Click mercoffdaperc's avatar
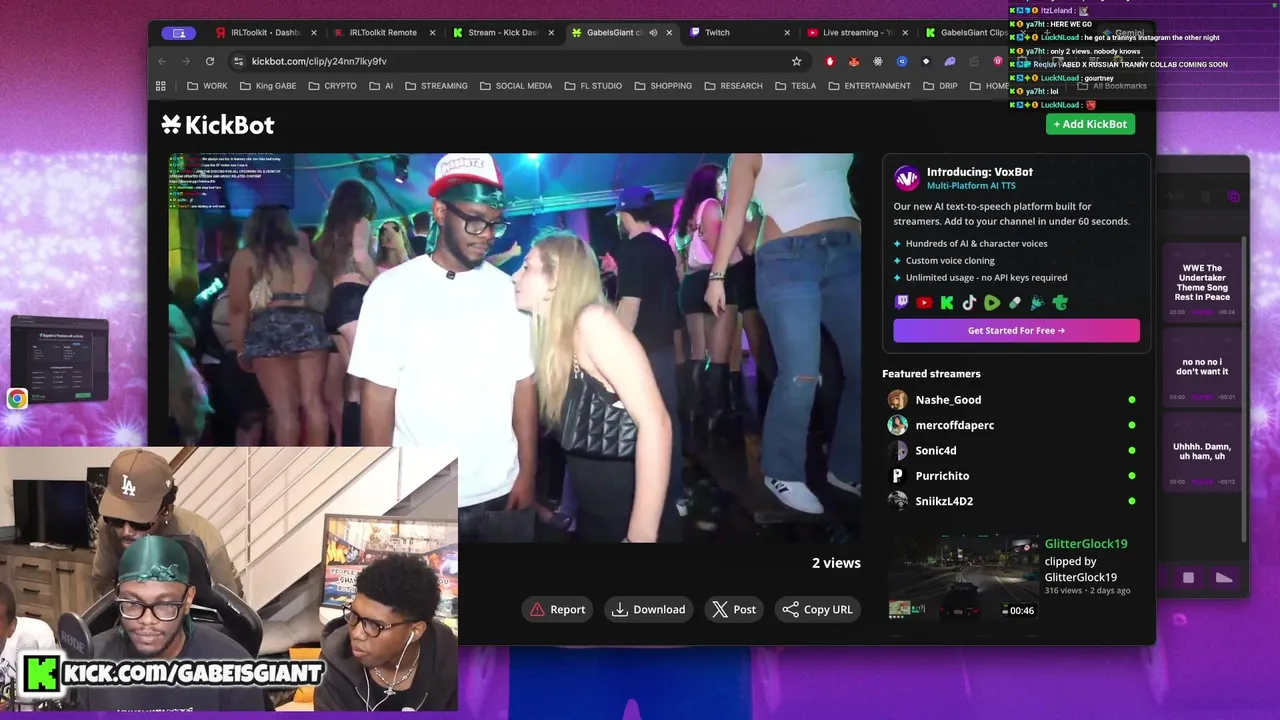Viewport: 1280px width, 720px height. [x=898, y=425]
